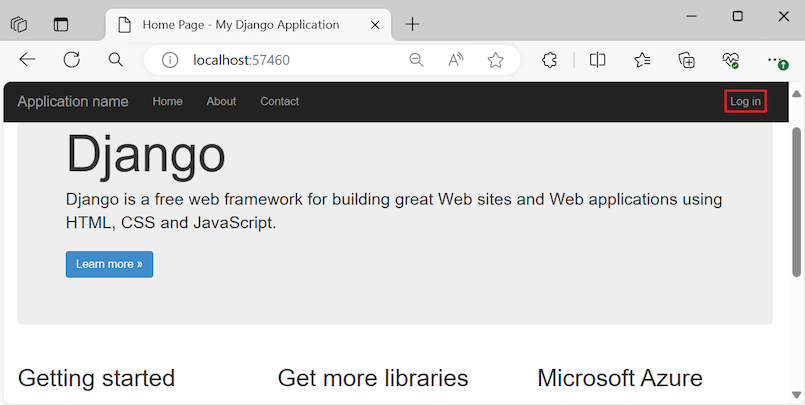Image resolution: width=805 pixels, height=405 pixels.
Task: Click the browser Back arrow button
Action: click(27, 60)
